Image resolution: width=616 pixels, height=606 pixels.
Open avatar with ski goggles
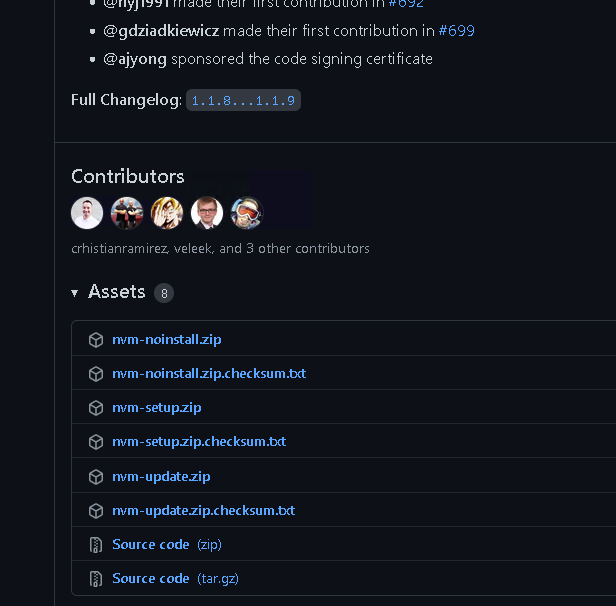[247, 213]
